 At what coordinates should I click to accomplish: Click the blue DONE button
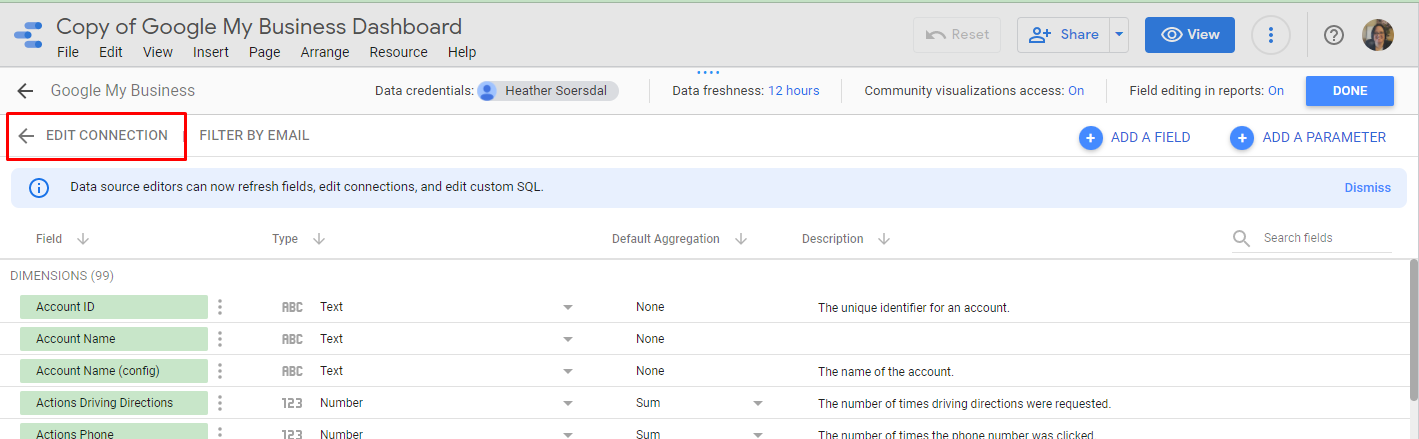[1349, 91]
